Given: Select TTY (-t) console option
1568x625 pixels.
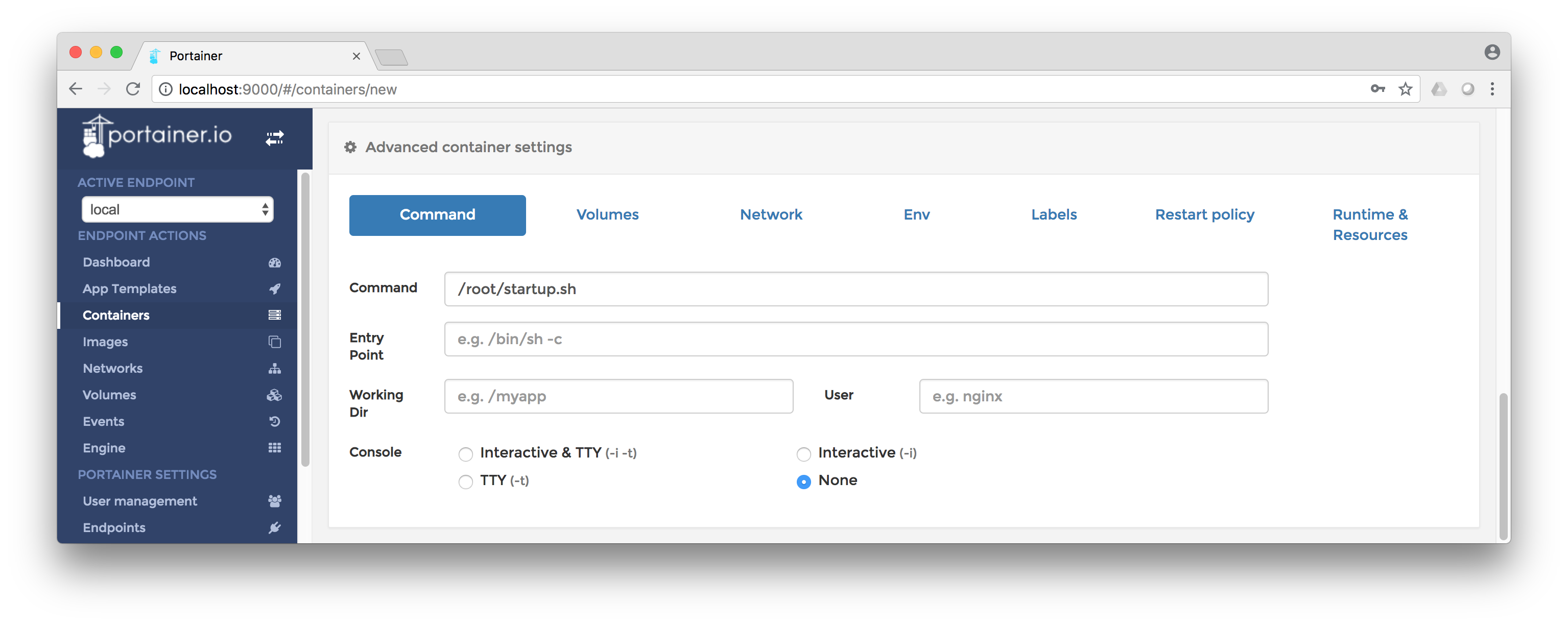Looking at the screenshot, I should [x=466, y=482].
